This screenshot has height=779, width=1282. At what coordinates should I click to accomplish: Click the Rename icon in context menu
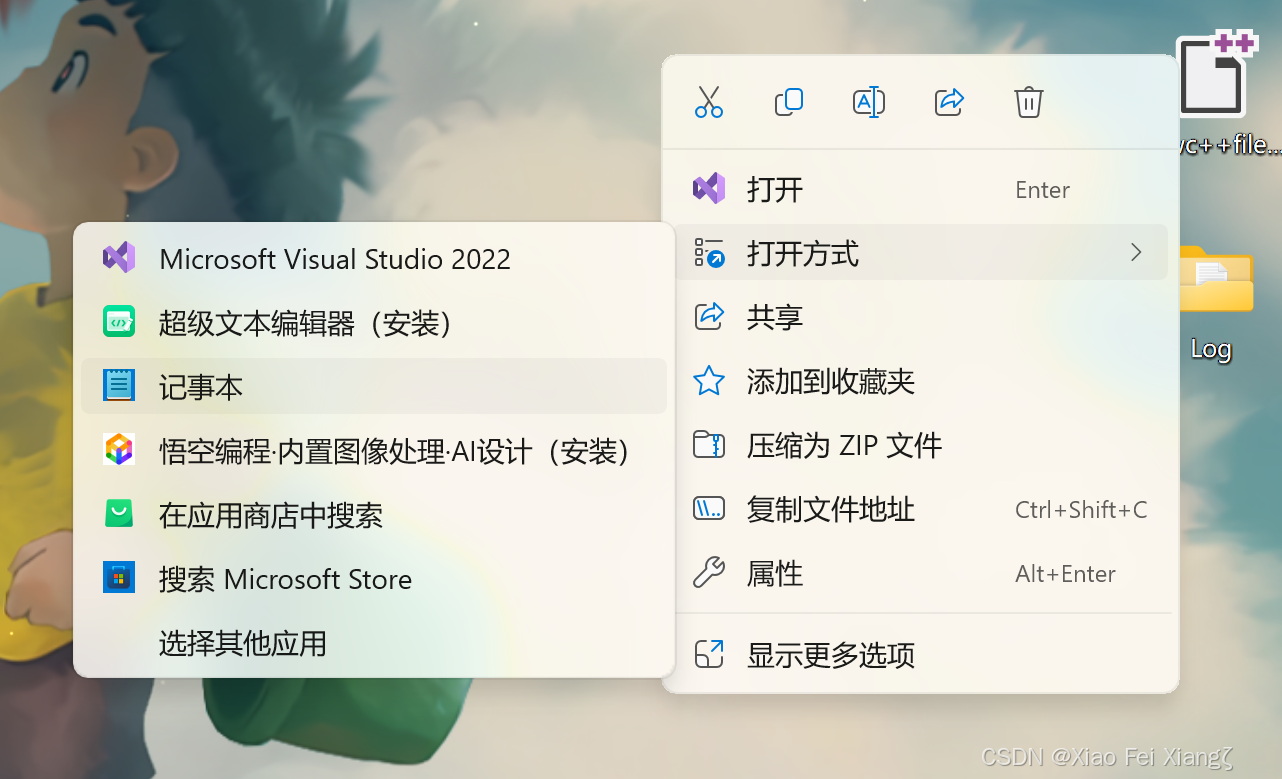pos(869,102)
